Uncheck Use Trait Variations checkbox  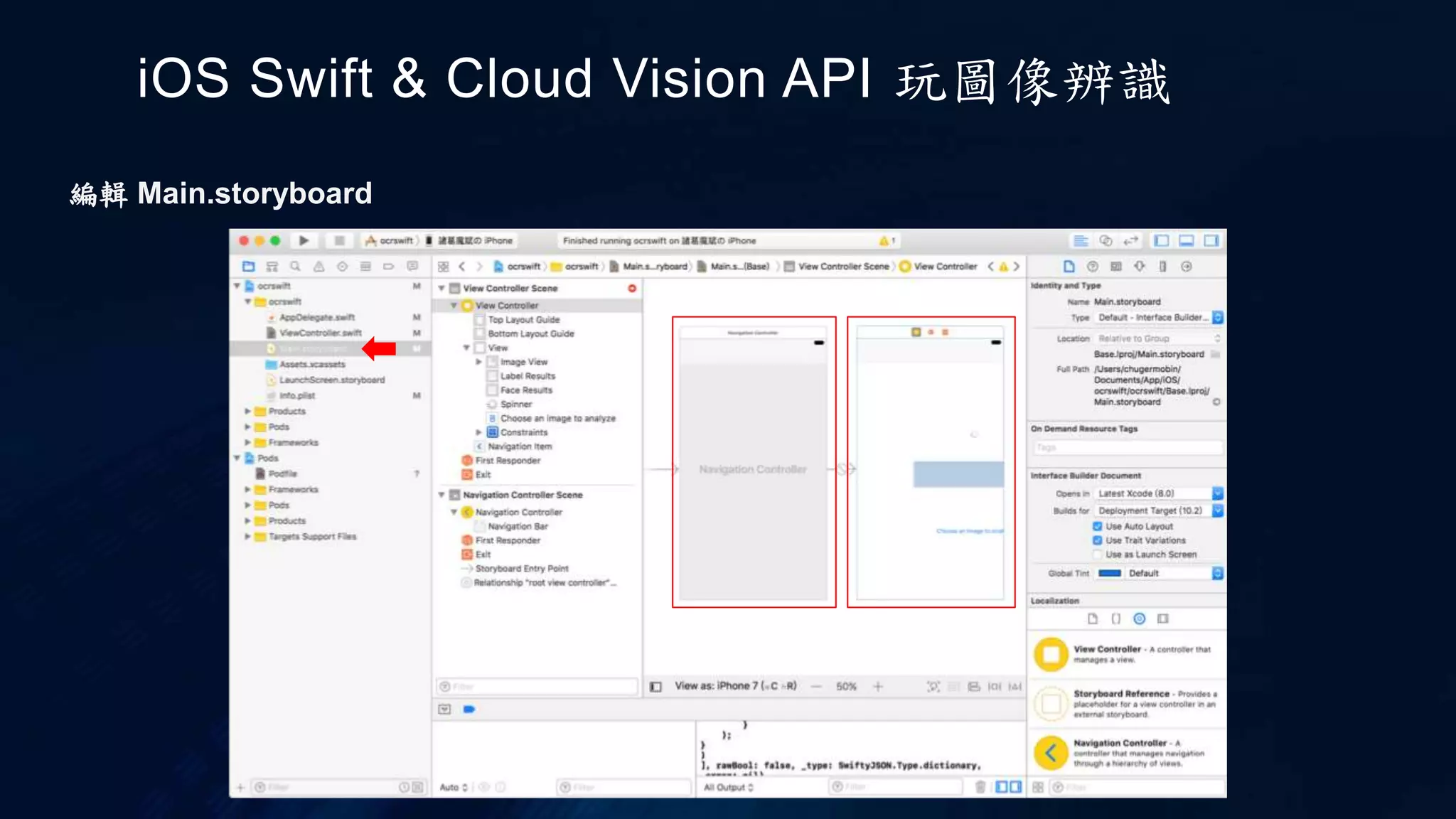point(1097,540)
